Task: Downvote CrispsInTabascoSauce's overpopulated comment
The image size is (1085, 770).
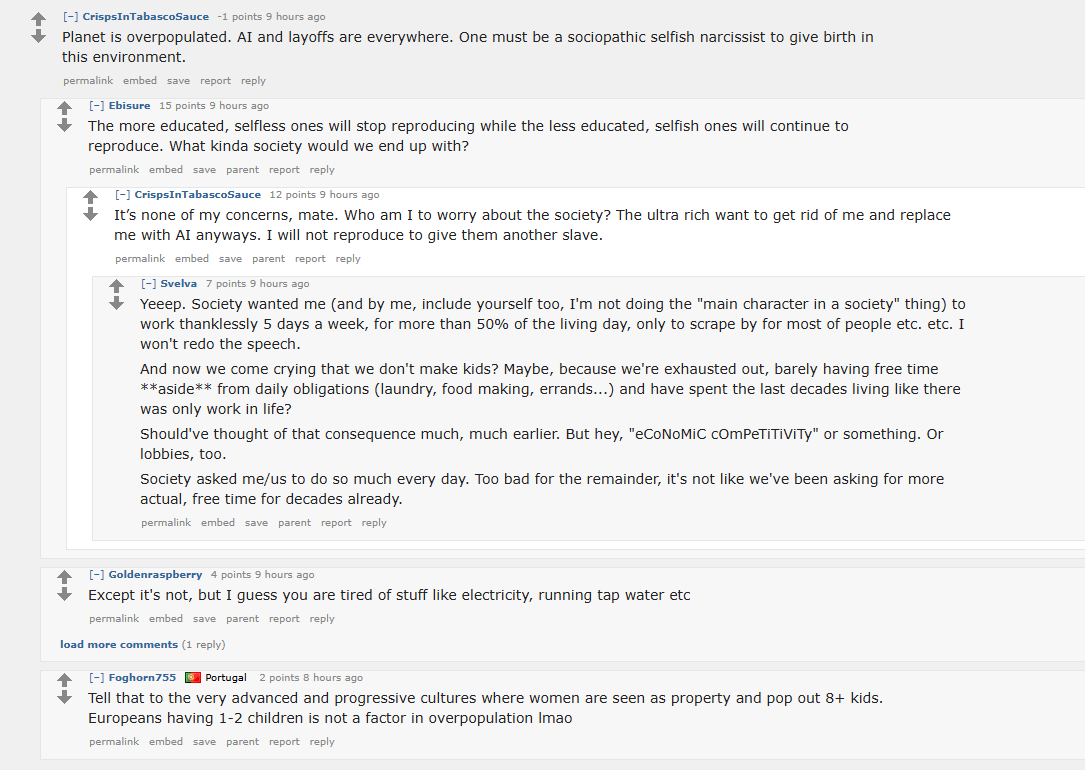Action: pyautogui.click(x=39, y=36)
